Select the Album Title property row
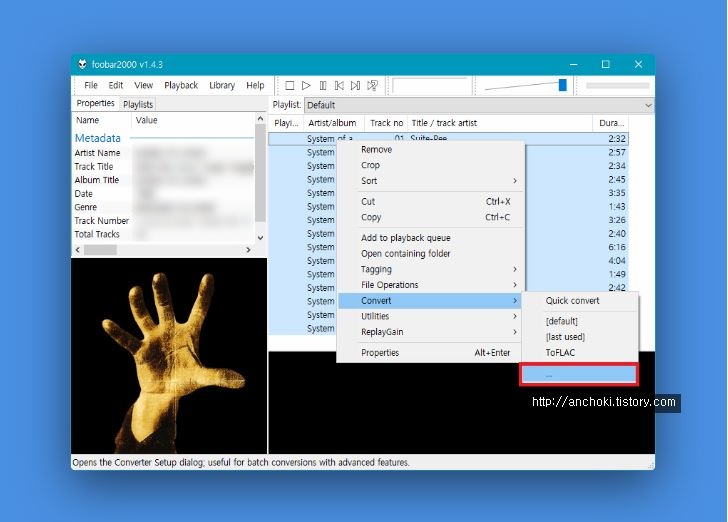The height and width of the screenshot is (522, 728). (164, 180)
